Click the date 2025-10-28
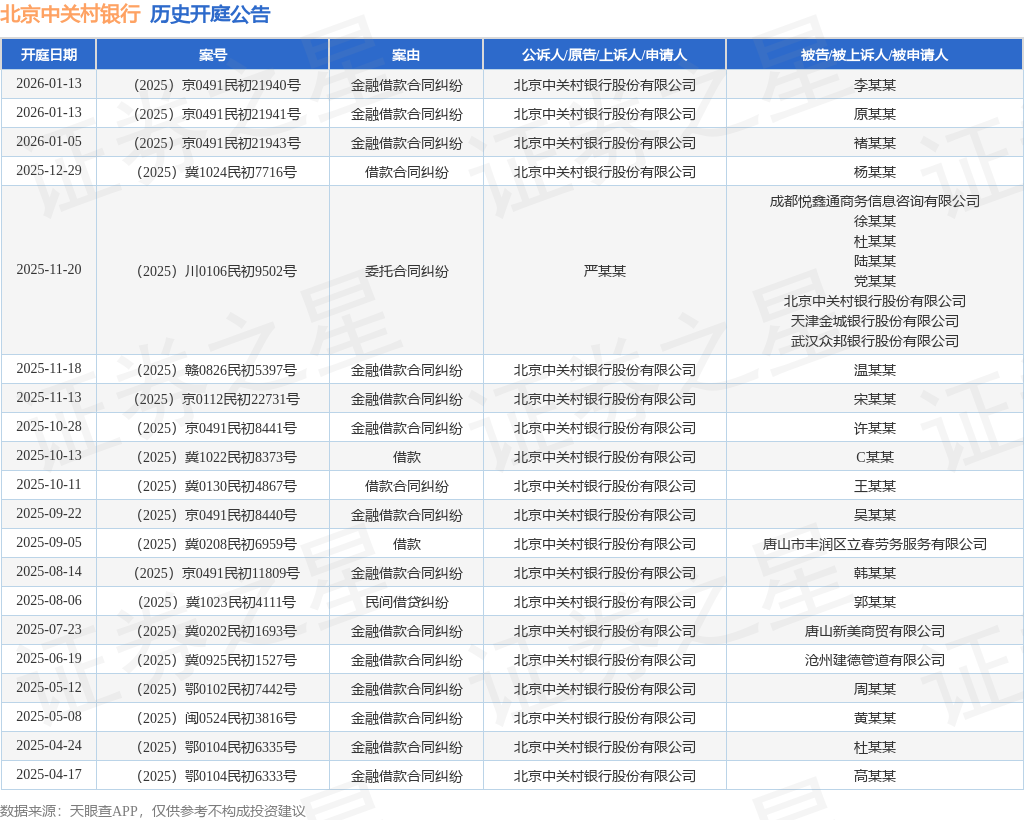This screenshot has height=820, width=1024. [x=49, y=426]
